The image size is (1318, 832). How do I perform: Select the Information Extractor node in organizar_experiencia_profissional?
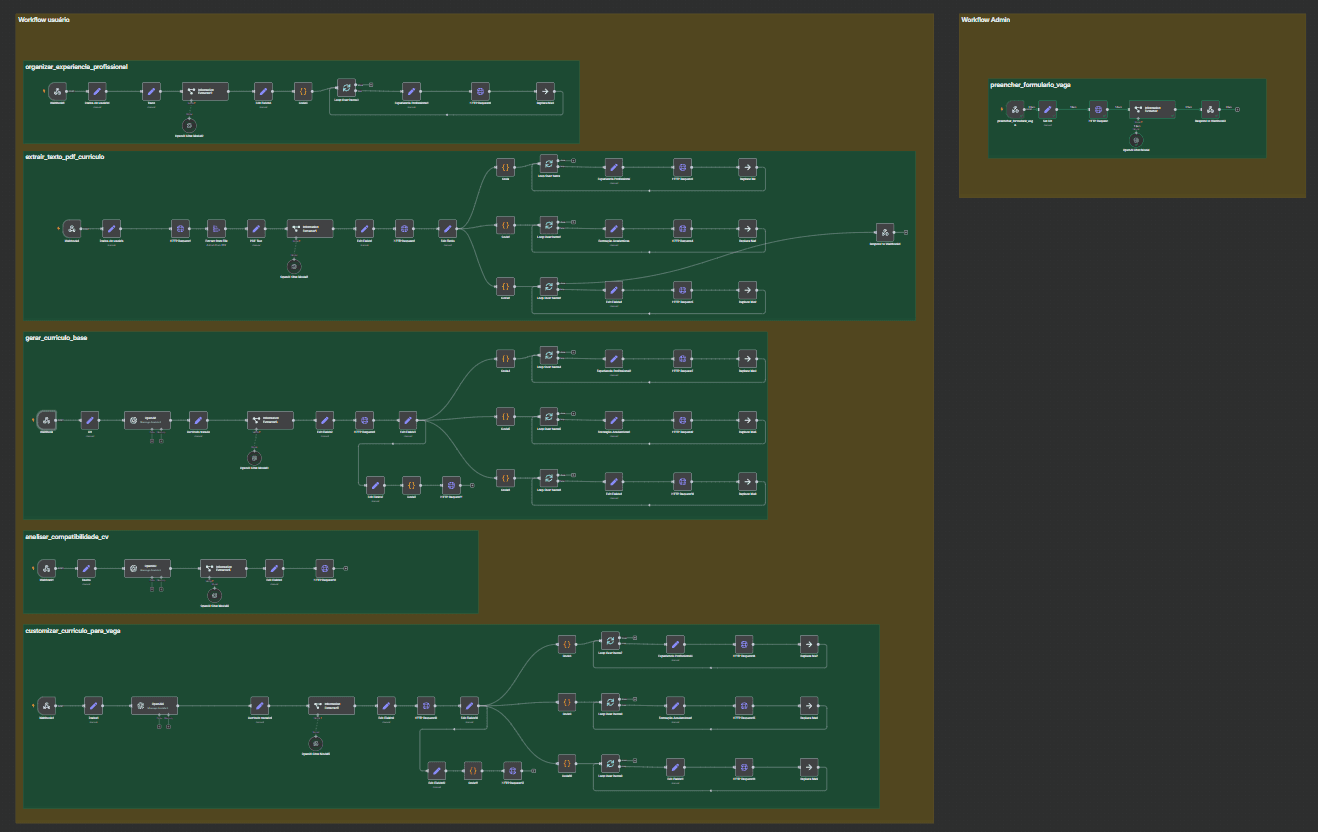(205, 91)
